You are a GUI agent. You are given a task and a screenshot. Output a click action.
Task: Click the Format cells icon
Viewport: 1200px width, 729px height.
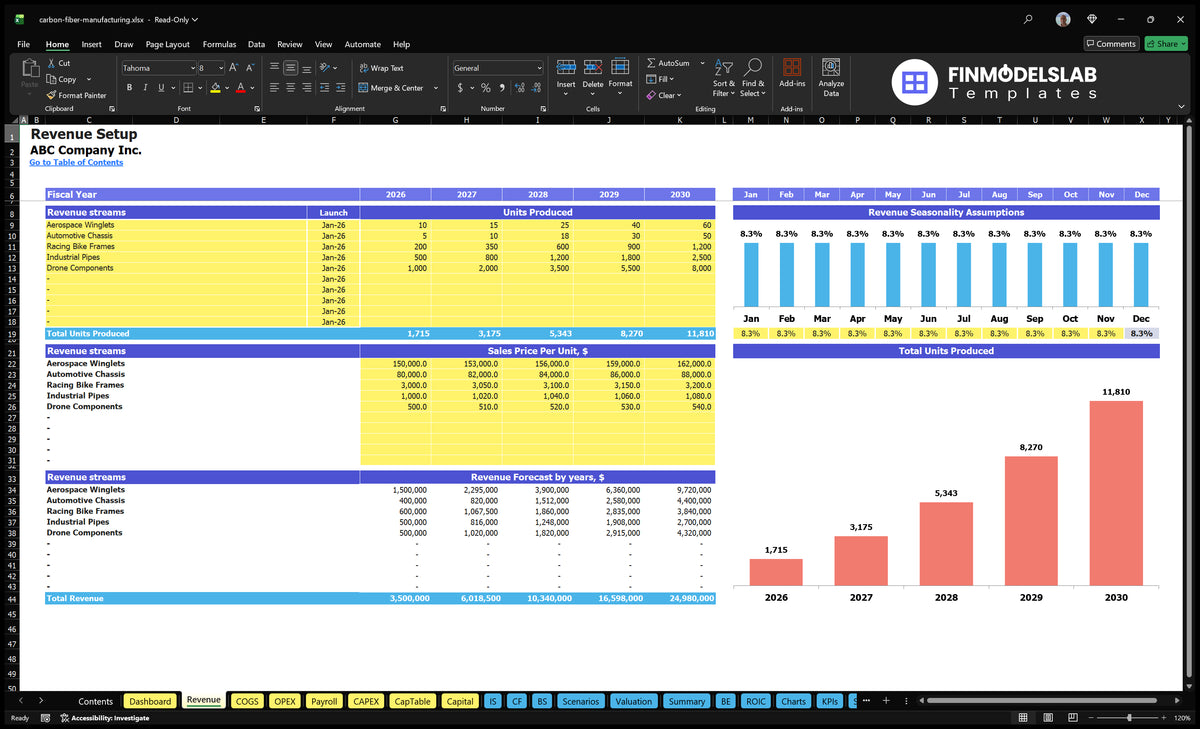[620, 67]
